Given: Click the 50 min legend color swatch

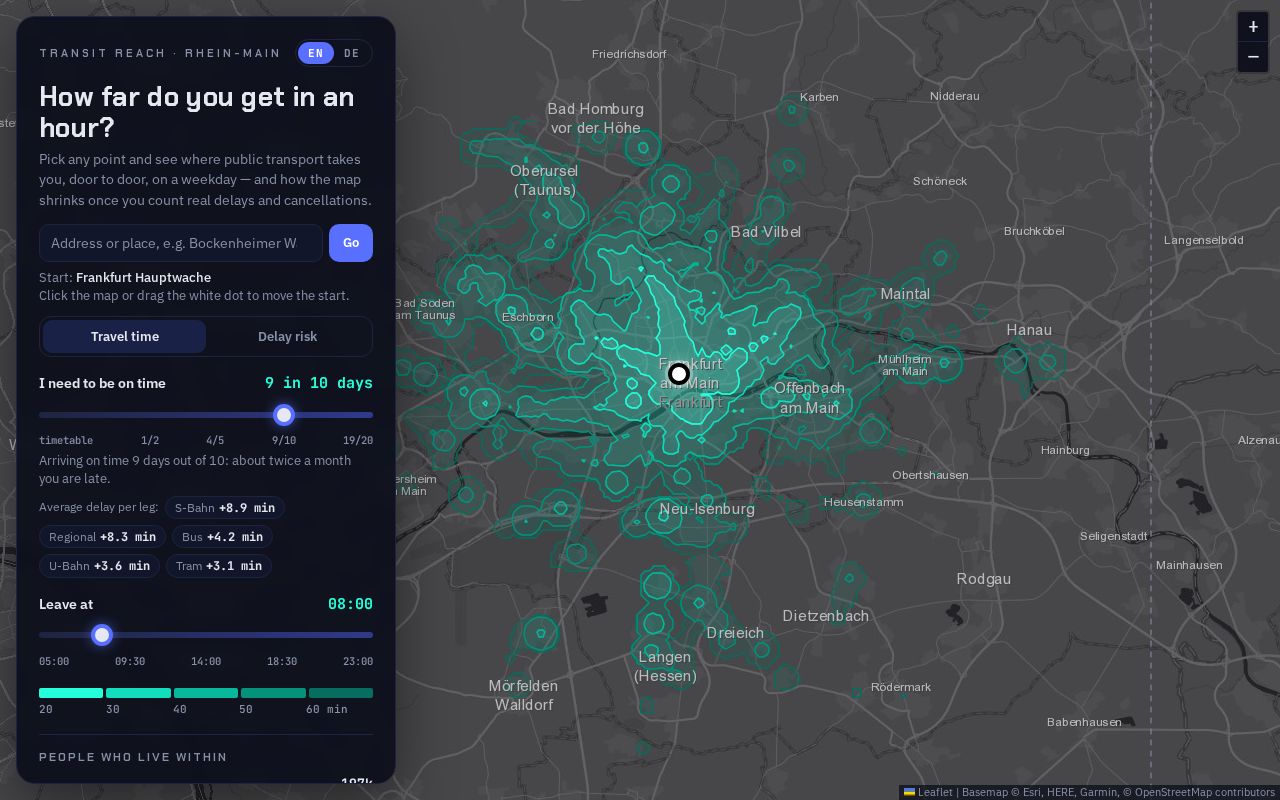Looking at the screenshot, I should 273,693.
